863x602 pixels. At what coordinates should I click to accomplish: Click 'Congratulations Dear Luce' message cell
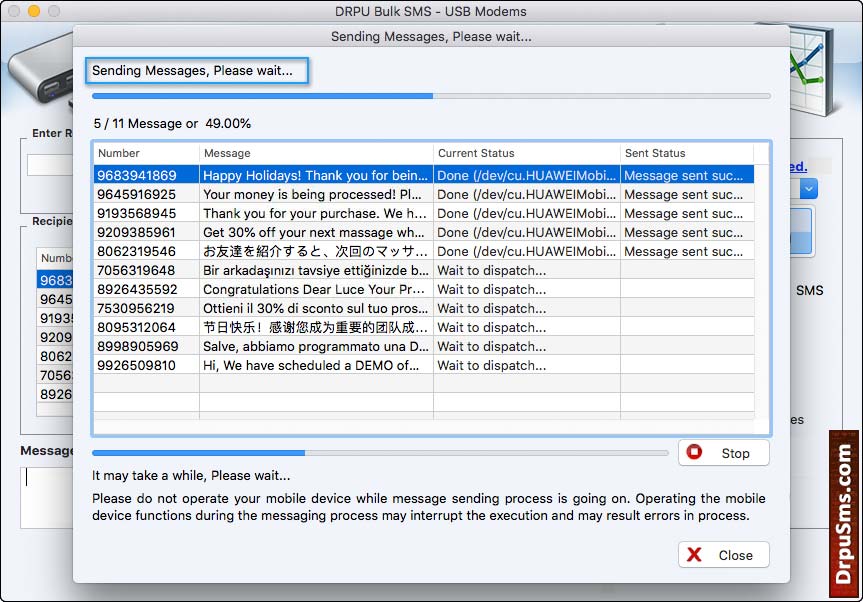tap(314, 289)
